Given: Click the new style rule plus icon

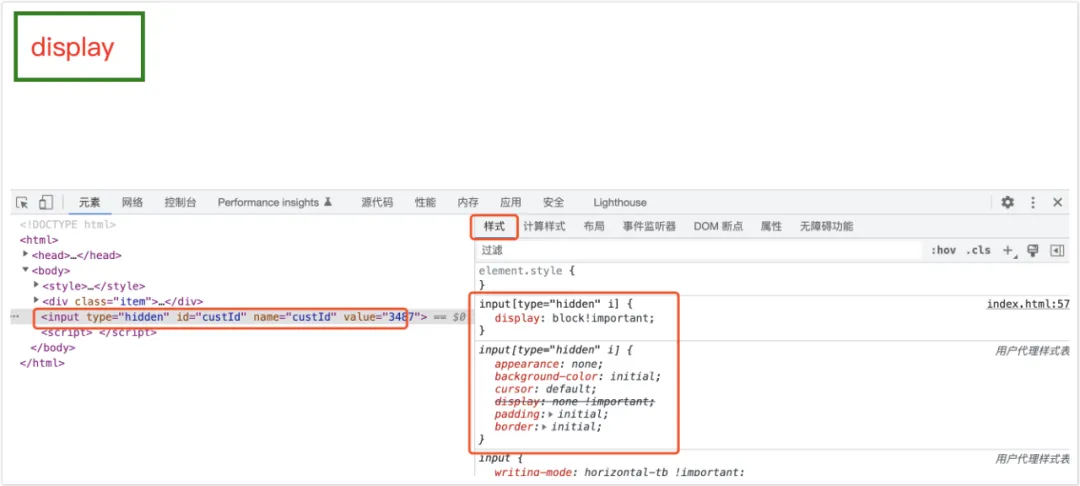Looking at the screenshot, I should click(1008, 251).
